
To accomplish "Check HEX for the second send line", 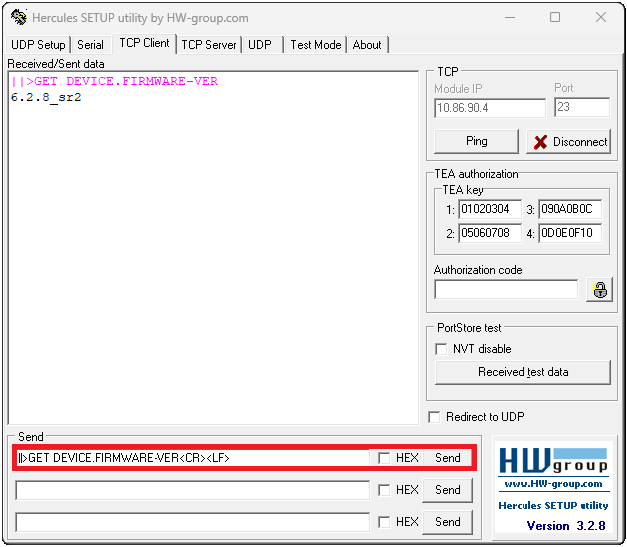I will click(384, 490).
